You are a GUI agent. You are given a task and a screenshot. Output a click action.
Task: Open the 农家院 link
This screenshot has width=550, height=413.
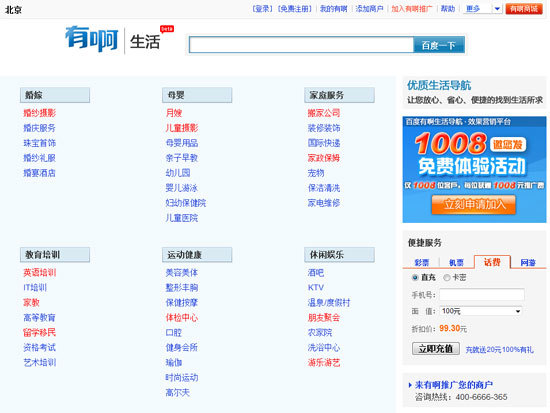coord(320,333)
